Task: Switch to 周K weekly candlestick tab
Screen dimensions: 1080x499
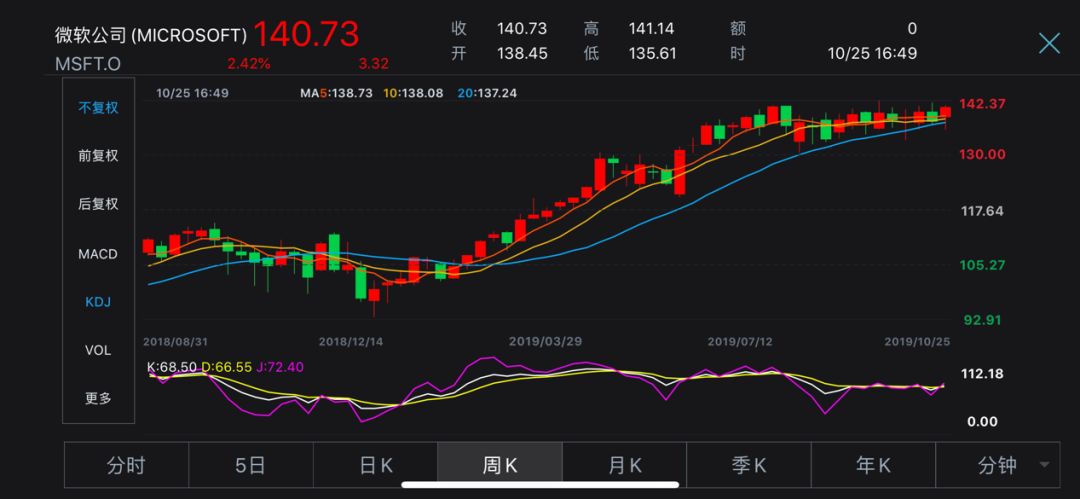Action: tap(500, 465)
